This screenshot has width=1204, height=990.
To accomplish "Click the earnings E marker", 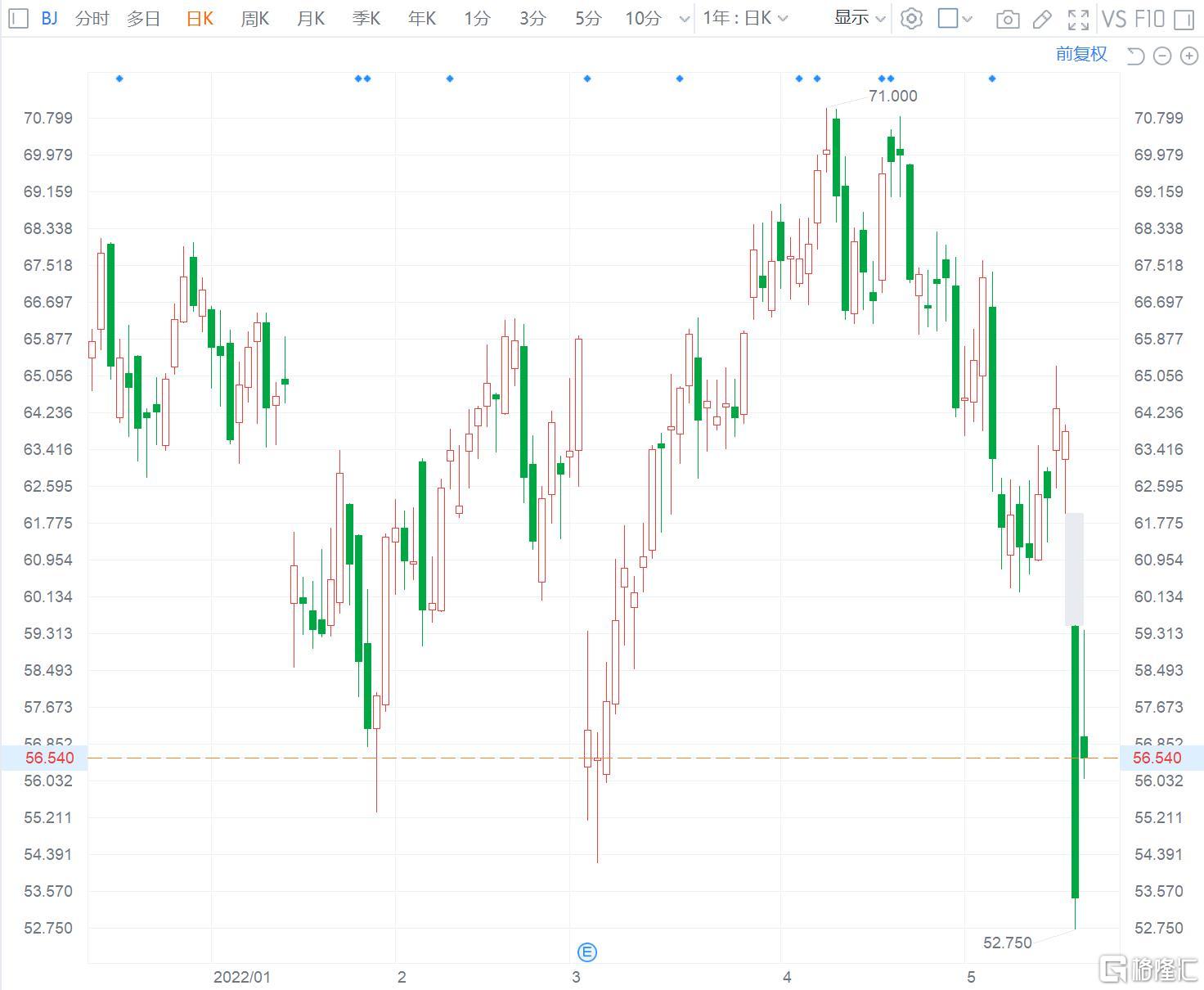I will tap(587, 952).
